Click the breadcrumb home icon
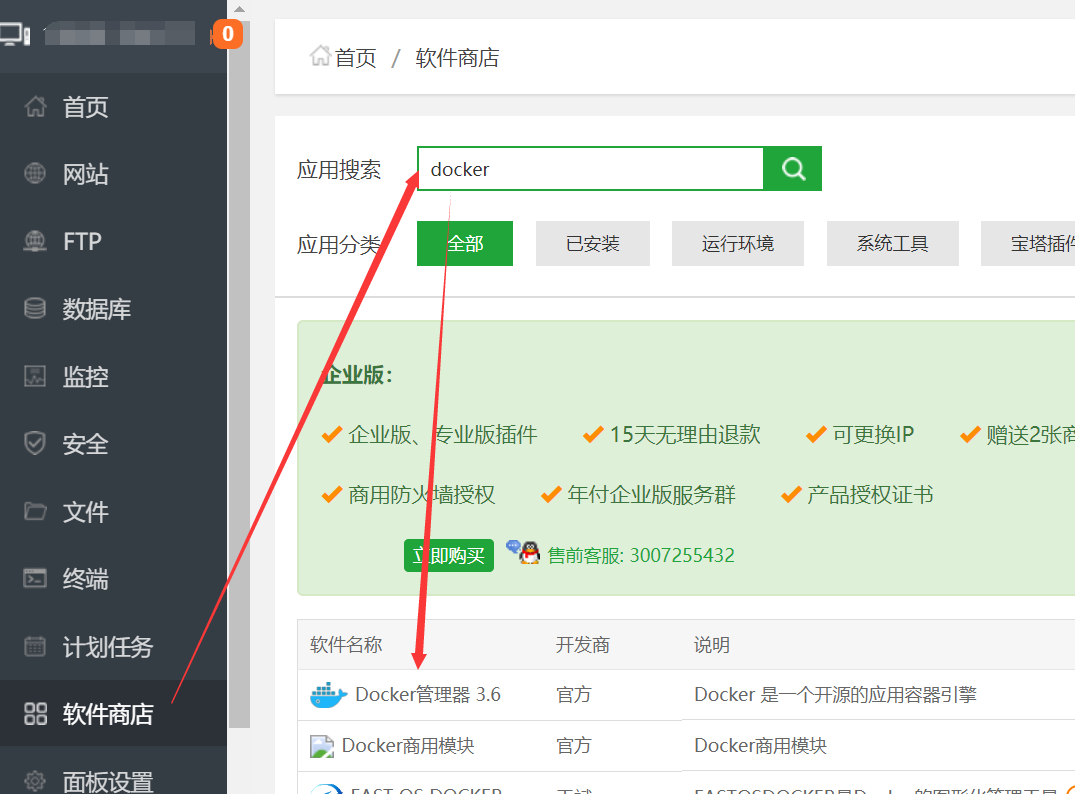The width and height of the screenshot is (1075, 794). point(319,56)
